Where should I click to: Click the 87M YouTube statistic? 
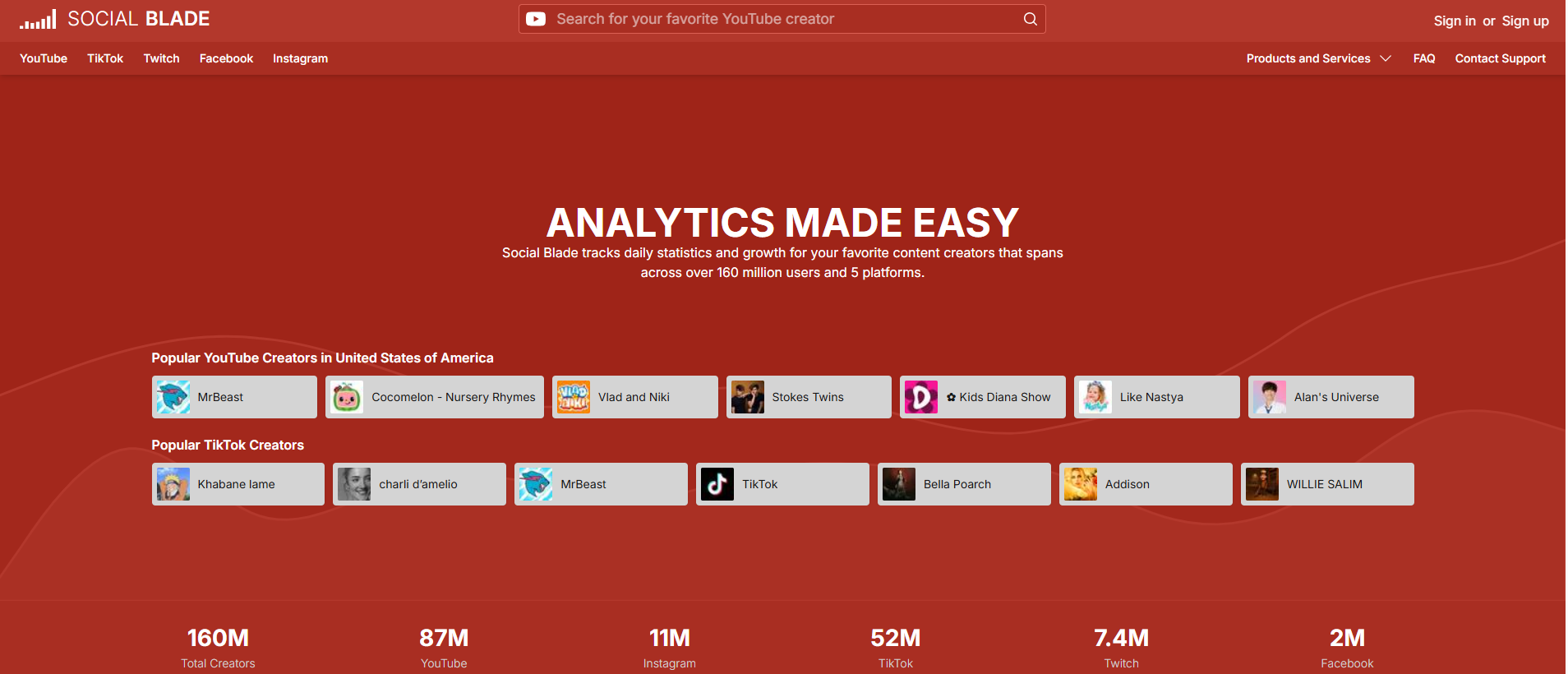(x=444, y=649)
